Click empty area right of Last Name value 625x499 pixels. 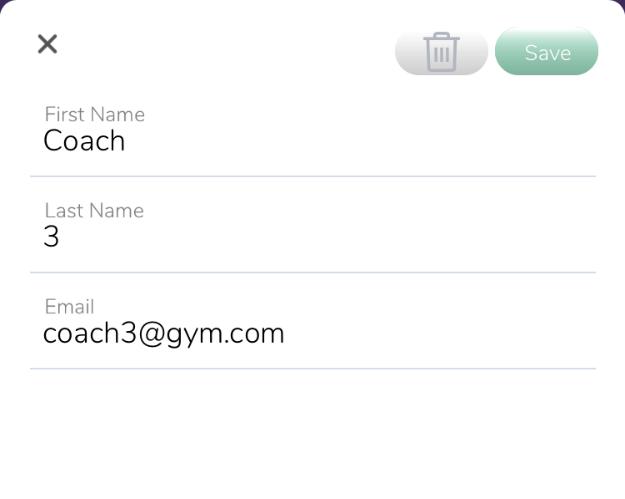pos(327,237)
